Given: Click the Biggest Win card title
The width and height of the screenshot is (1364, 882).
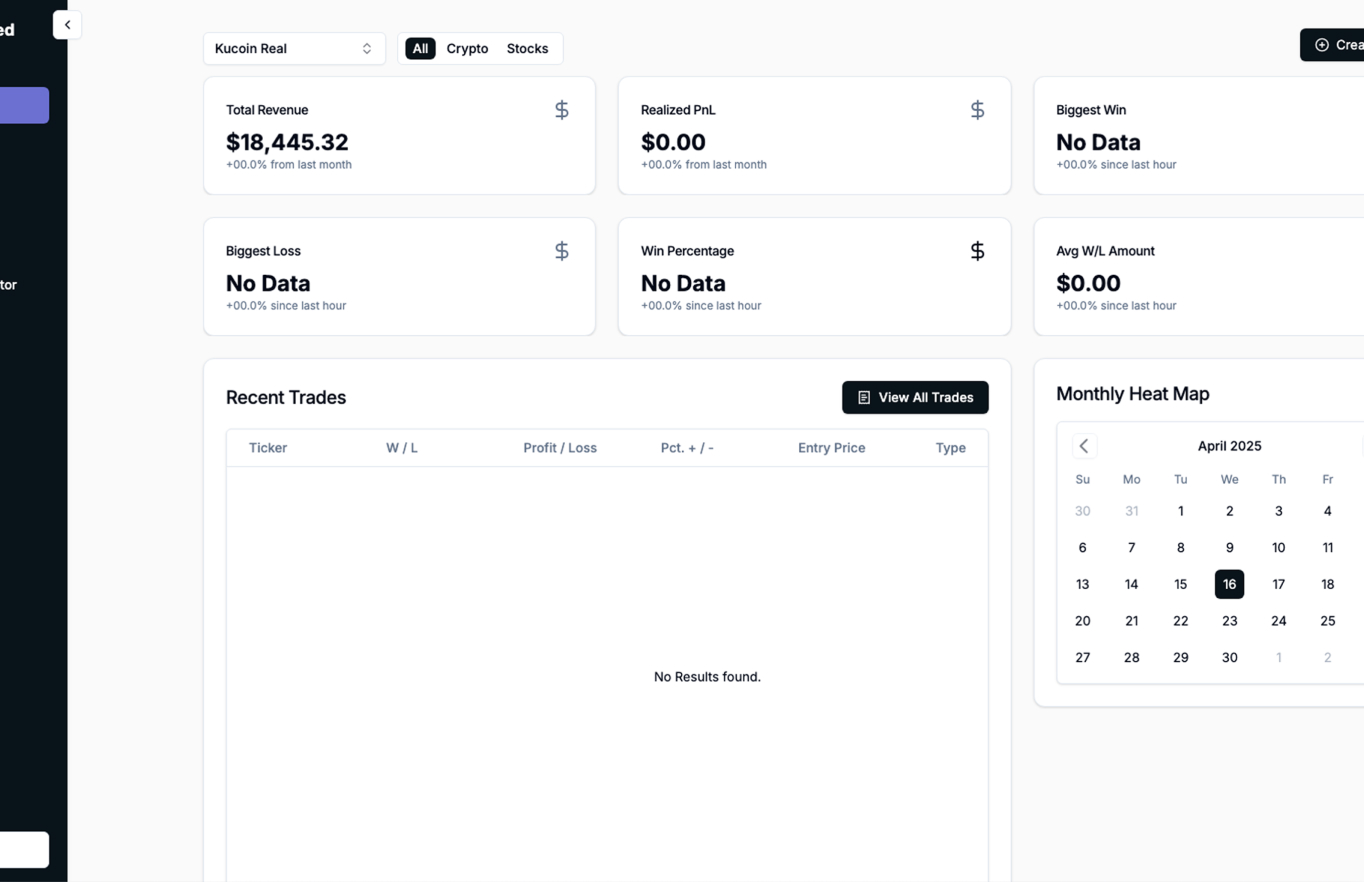Looking at the screenshot, I should 1091,110.
